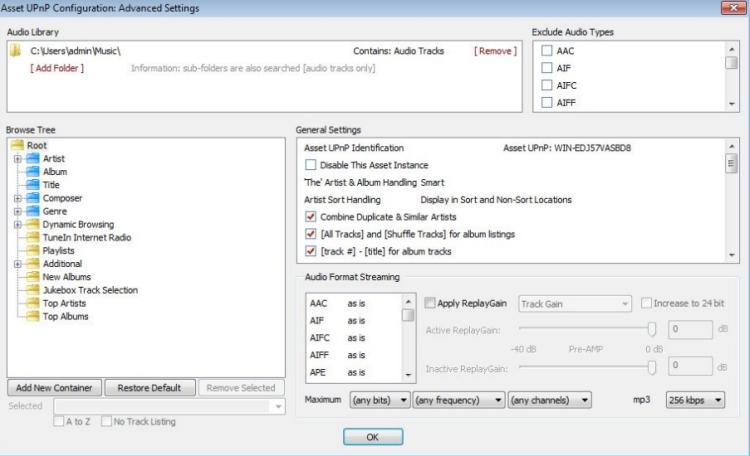Click the TuneIn Internet Radio folder icon
Screen dimensions: 750x456
point(33,237)
